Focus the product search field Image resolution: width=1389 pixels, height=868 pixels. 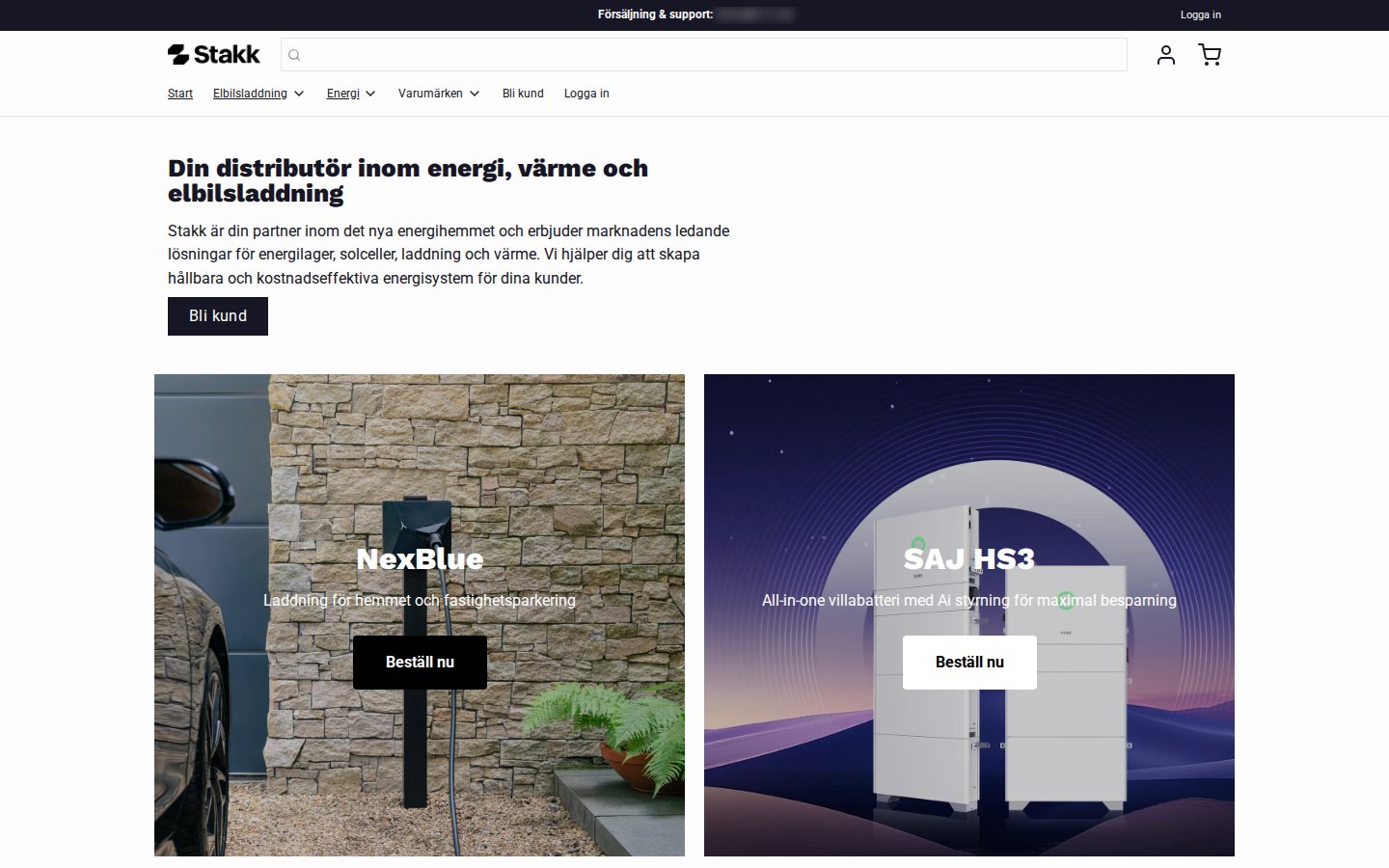704,55
